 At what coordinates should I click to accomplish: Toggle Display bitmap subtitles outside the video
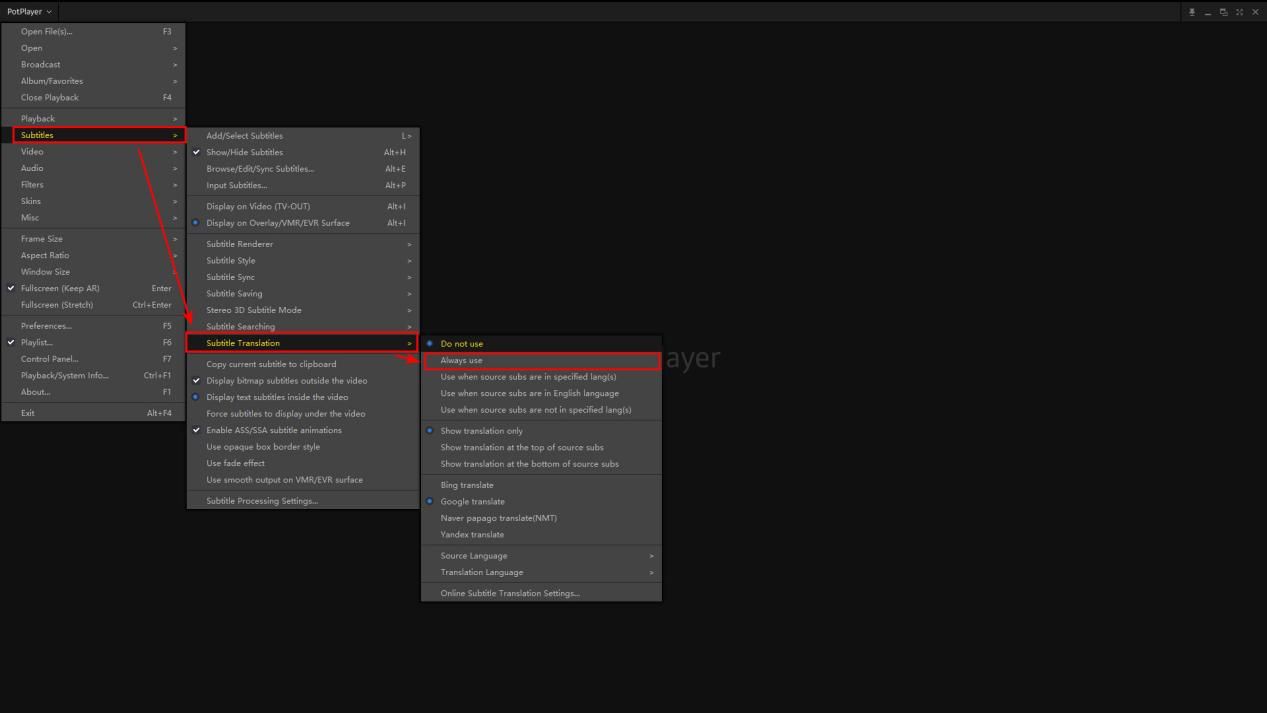(302, 380)
